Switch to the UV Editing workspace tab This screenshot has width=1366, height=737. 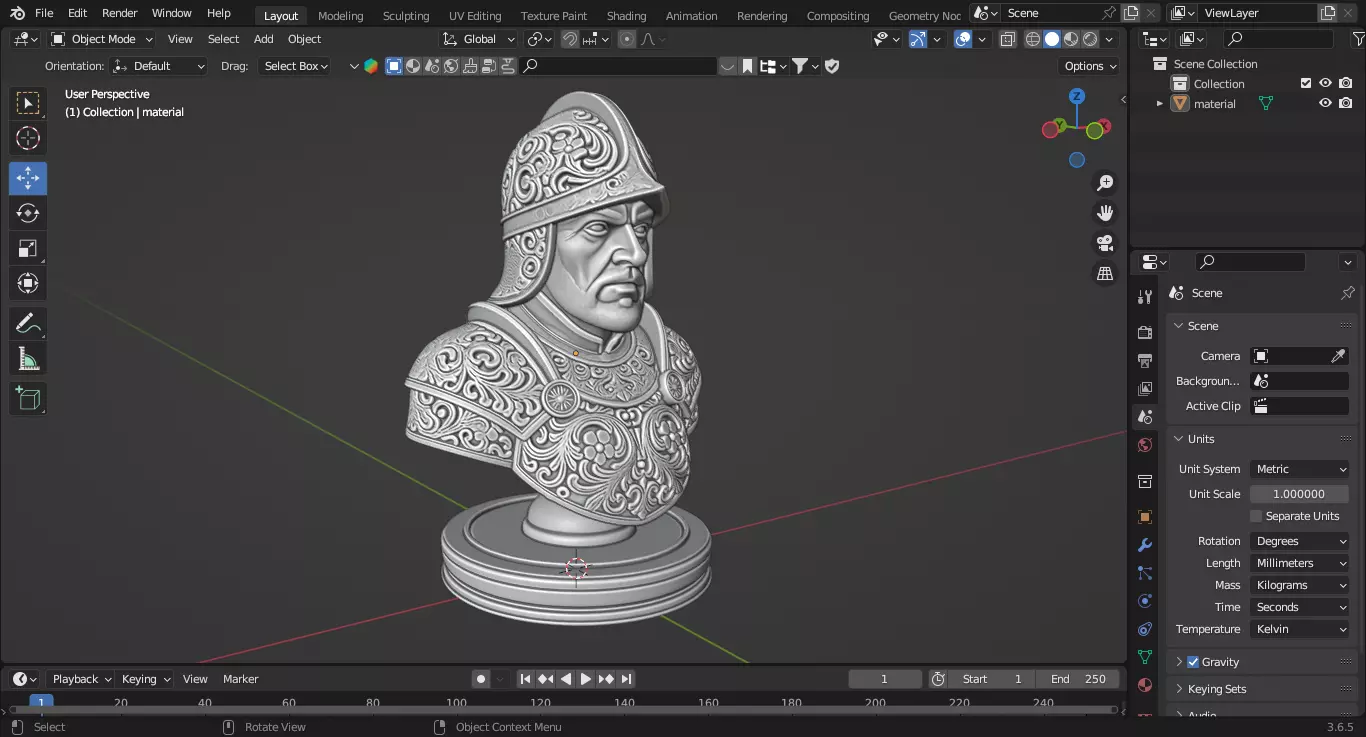pos(475,15)
